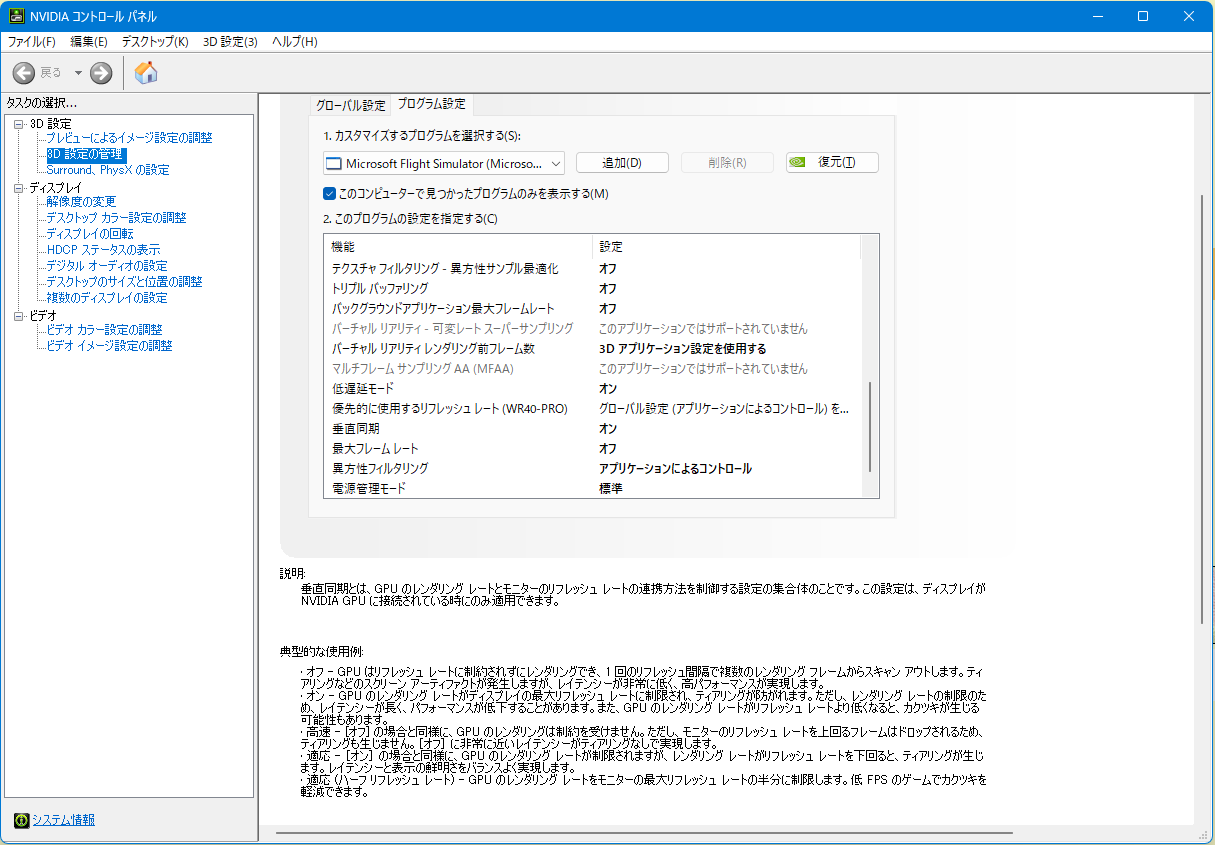Click the main panel vertical scrollbar
1215x845 pixels.
point(1204,410)
